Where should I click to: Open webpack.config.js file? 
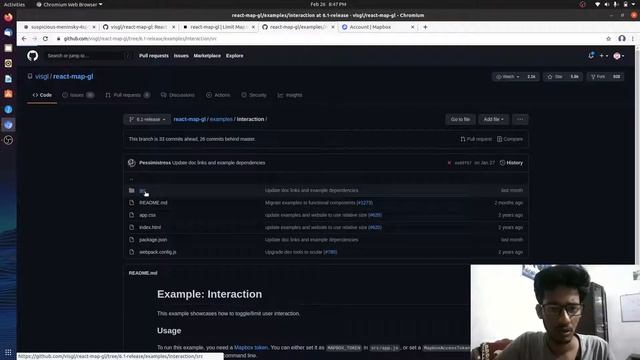point(158,252)
